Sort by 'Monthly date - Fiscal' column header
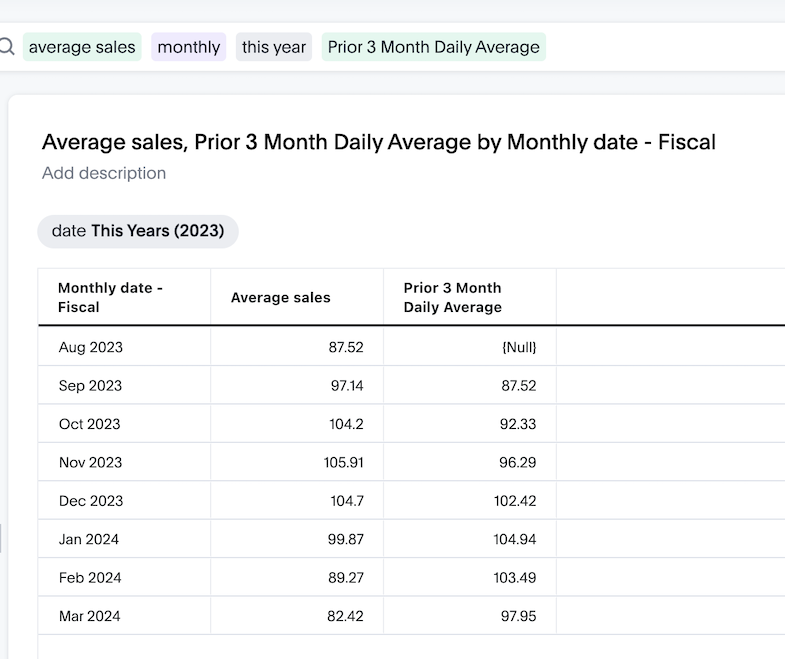 (x=110, y=297)
